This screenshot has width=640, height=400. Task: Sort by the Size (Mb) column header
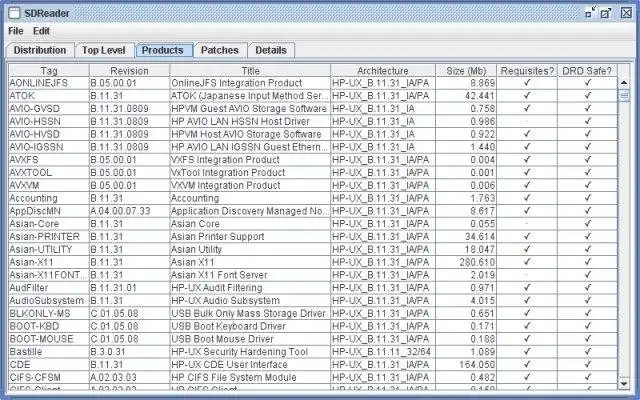pyautogui.click(x=466, y=71)
